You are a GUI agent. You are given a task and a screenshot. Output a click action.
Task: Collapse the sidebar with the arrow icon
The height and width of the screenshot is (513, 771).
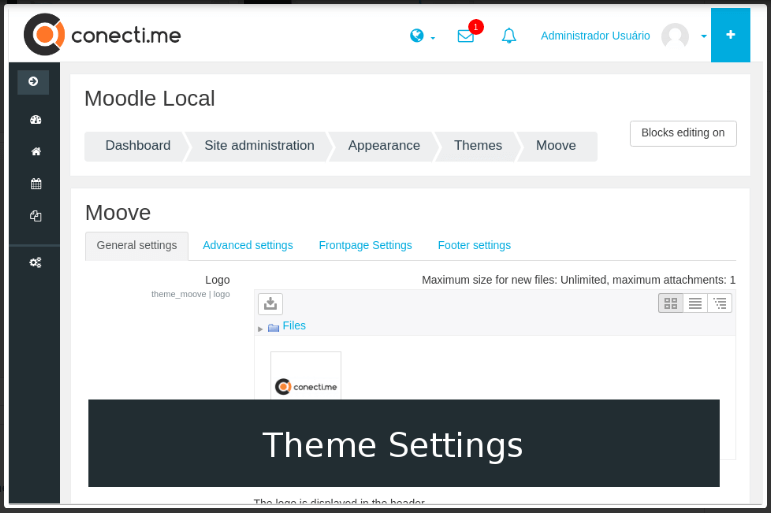[x=33, y=82]
